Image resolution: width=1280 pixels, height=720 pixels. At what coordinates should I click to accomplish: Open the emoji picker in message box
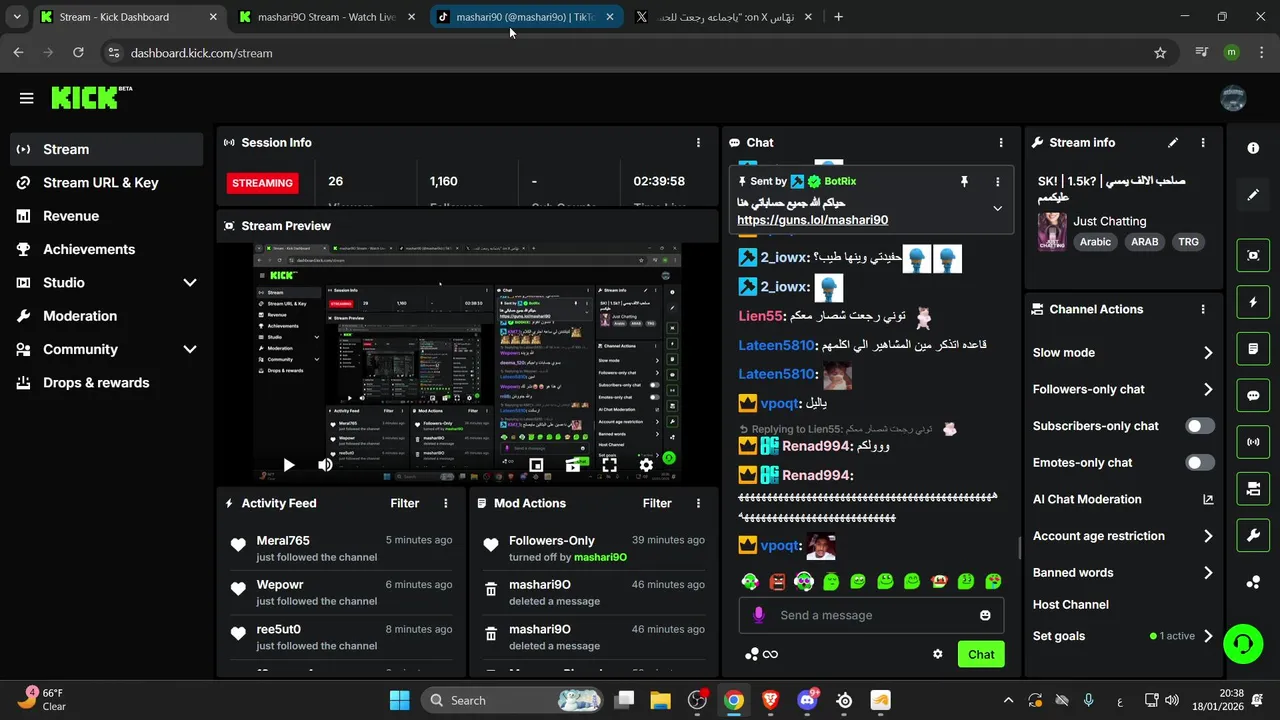tap(985, 615)
